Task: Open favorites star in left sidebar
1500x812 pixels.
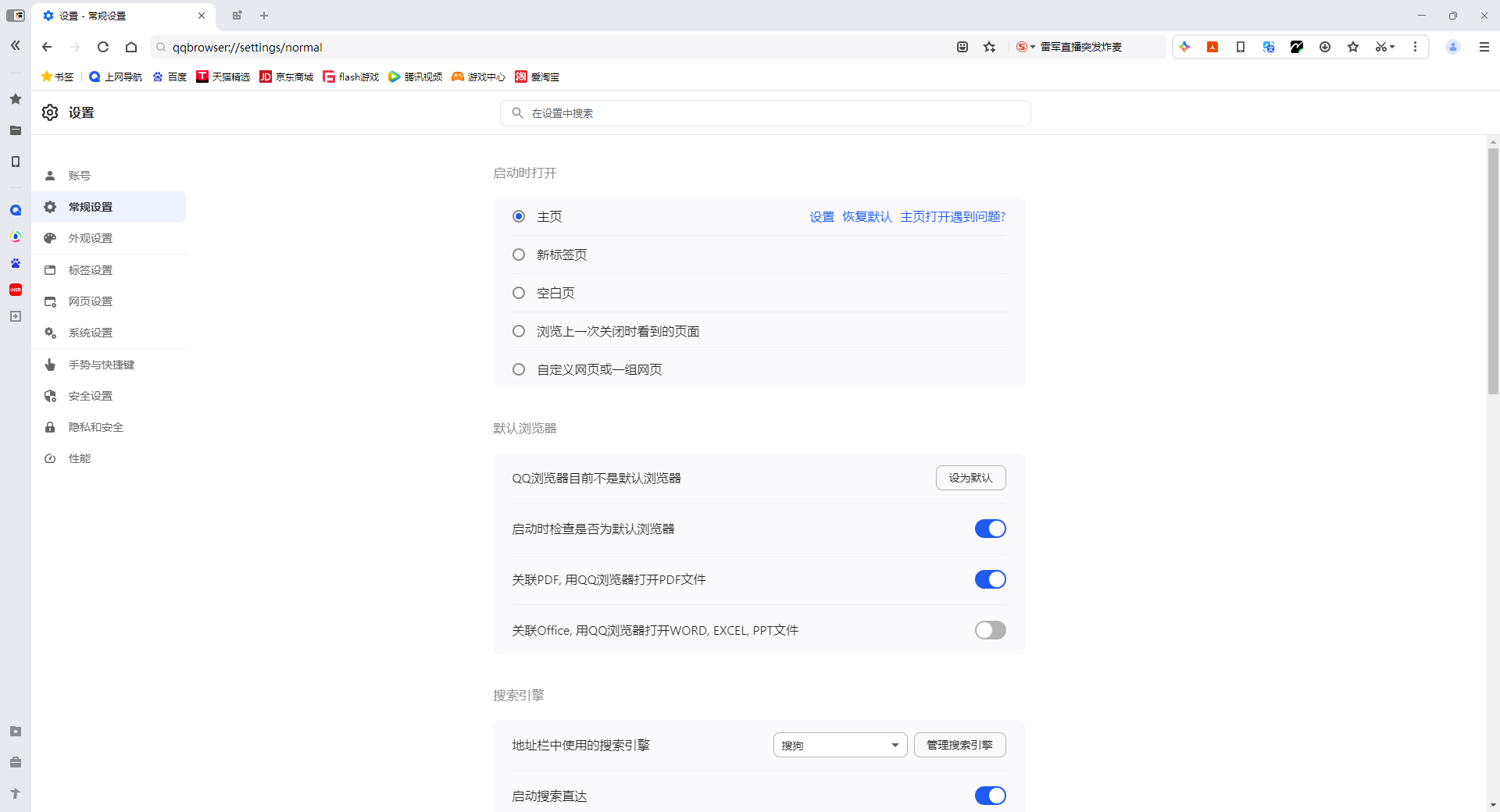Action: pyautogui.click(x=16, y=99)
